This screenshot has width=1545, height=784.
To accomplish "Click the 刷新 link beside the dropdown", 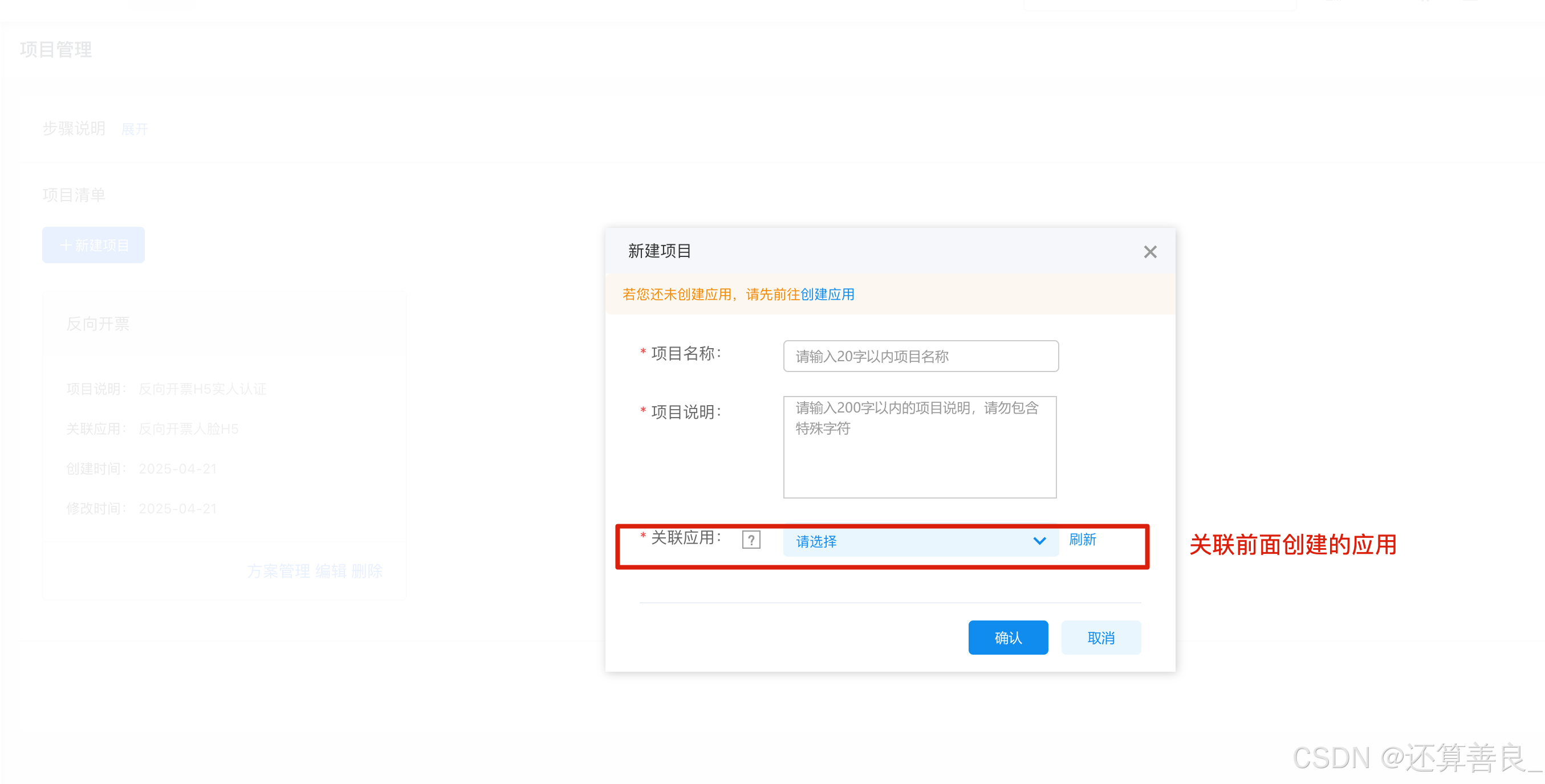I will (x=1082, y=540).
